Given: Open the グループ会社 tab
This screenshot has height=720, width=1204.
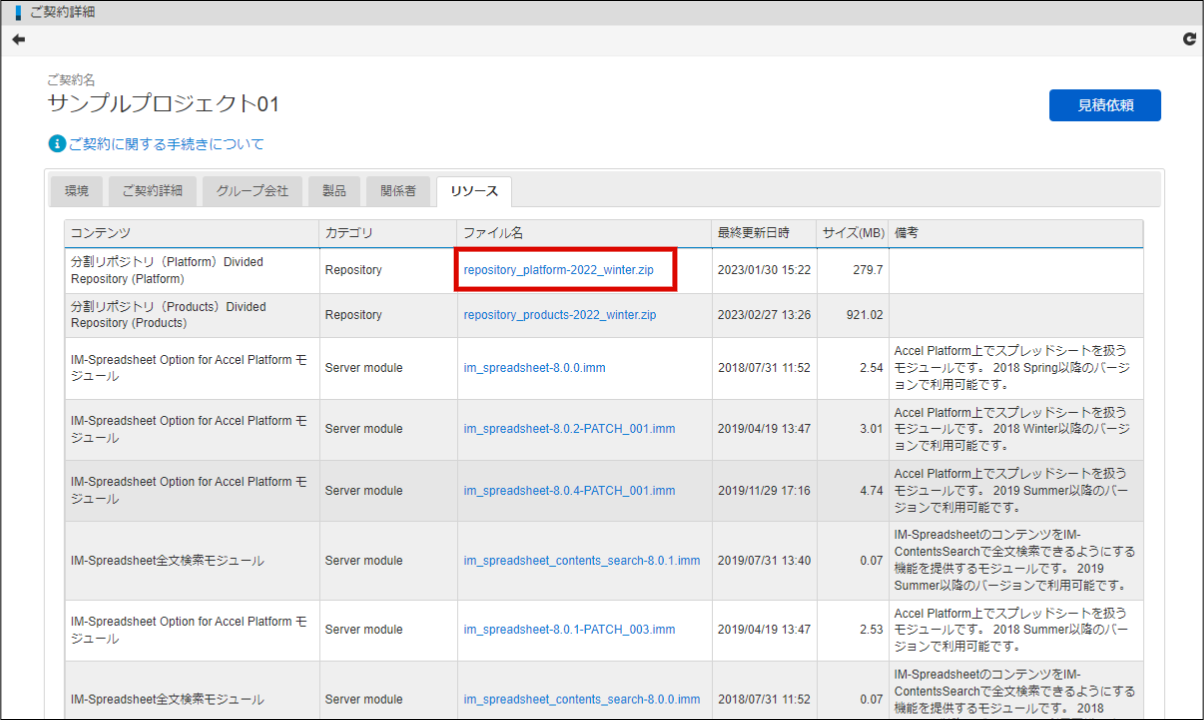Looking at the screenshot, I should click(x=252, y=191).
